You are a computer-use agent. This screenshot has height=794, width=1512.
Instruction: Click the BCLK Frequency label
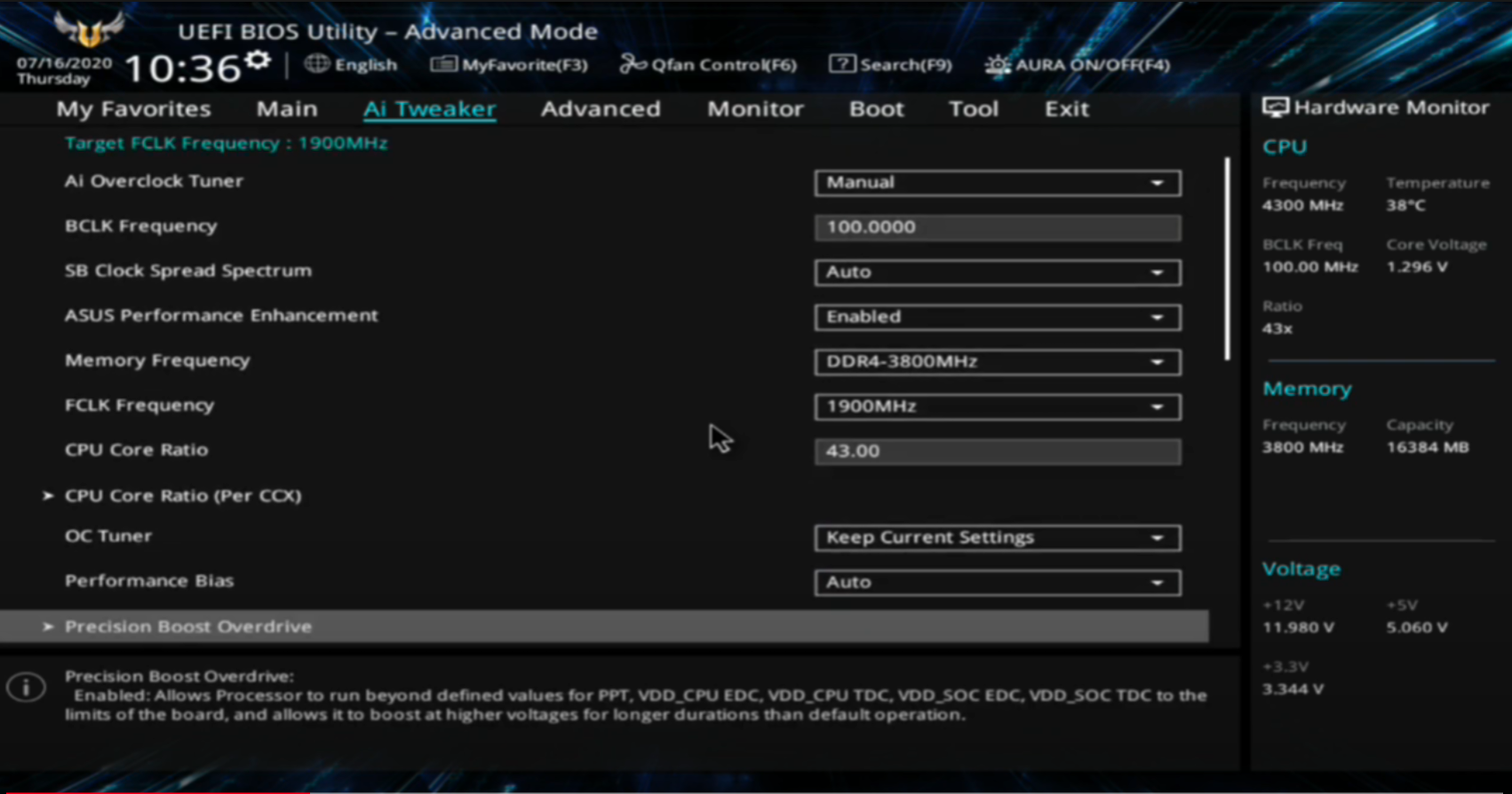(140, 226)
